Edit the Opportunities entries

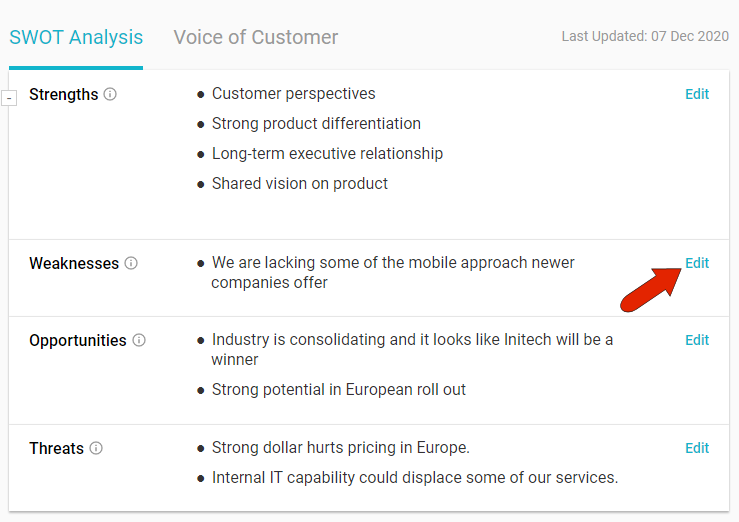point(697,340)
